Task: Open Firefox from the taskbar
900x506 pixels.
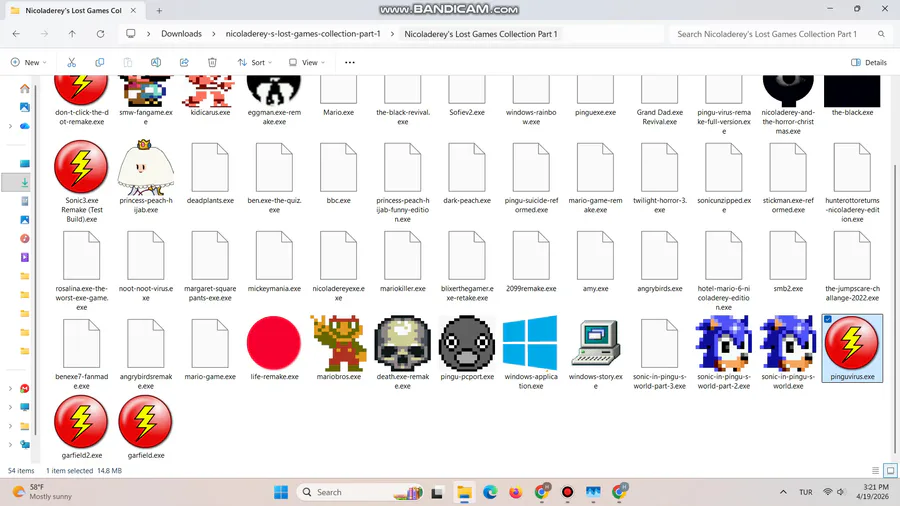Action: coord(515,492)
